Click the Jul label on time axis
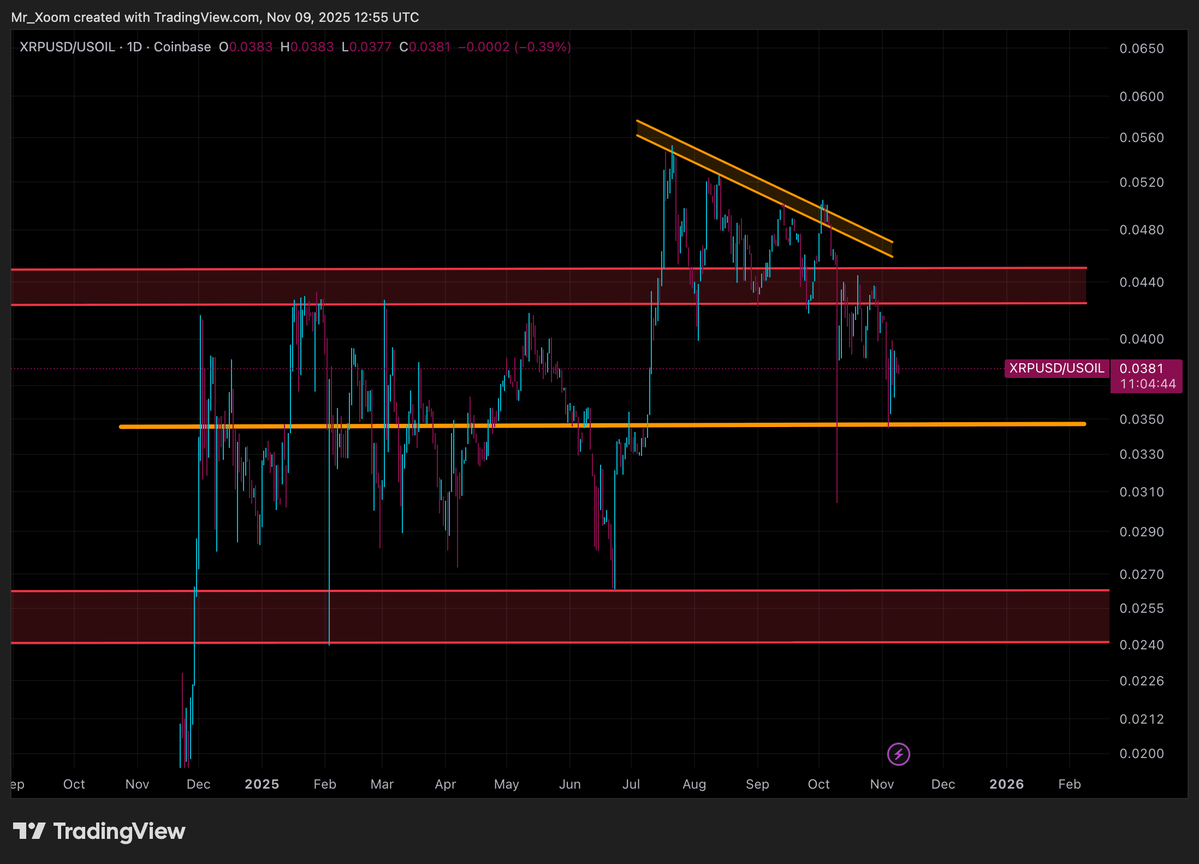This screenshot has width=1199, height=864. pos(631,784)
